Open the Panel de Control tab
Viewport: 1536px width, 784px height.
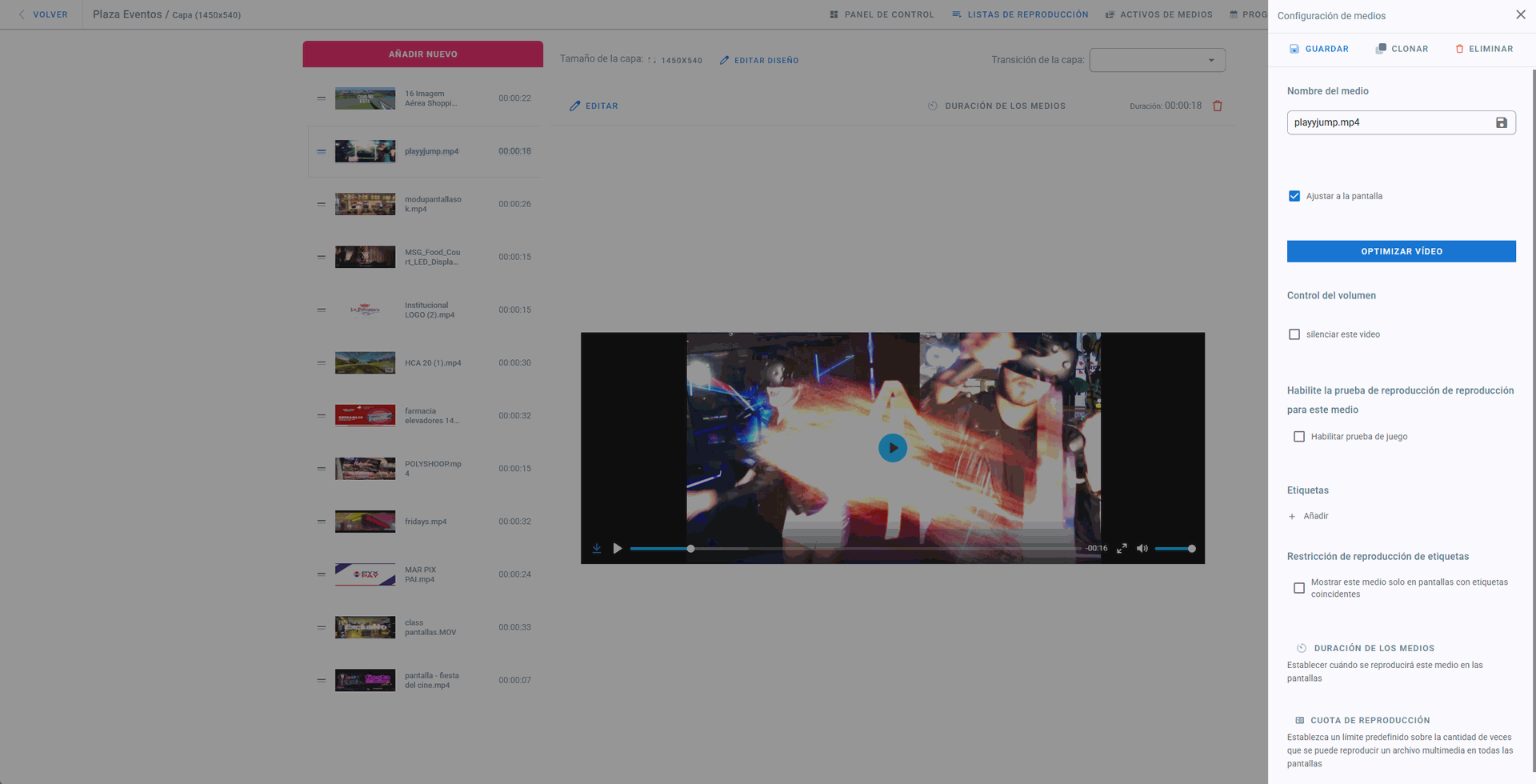click(x=882, y=14)
